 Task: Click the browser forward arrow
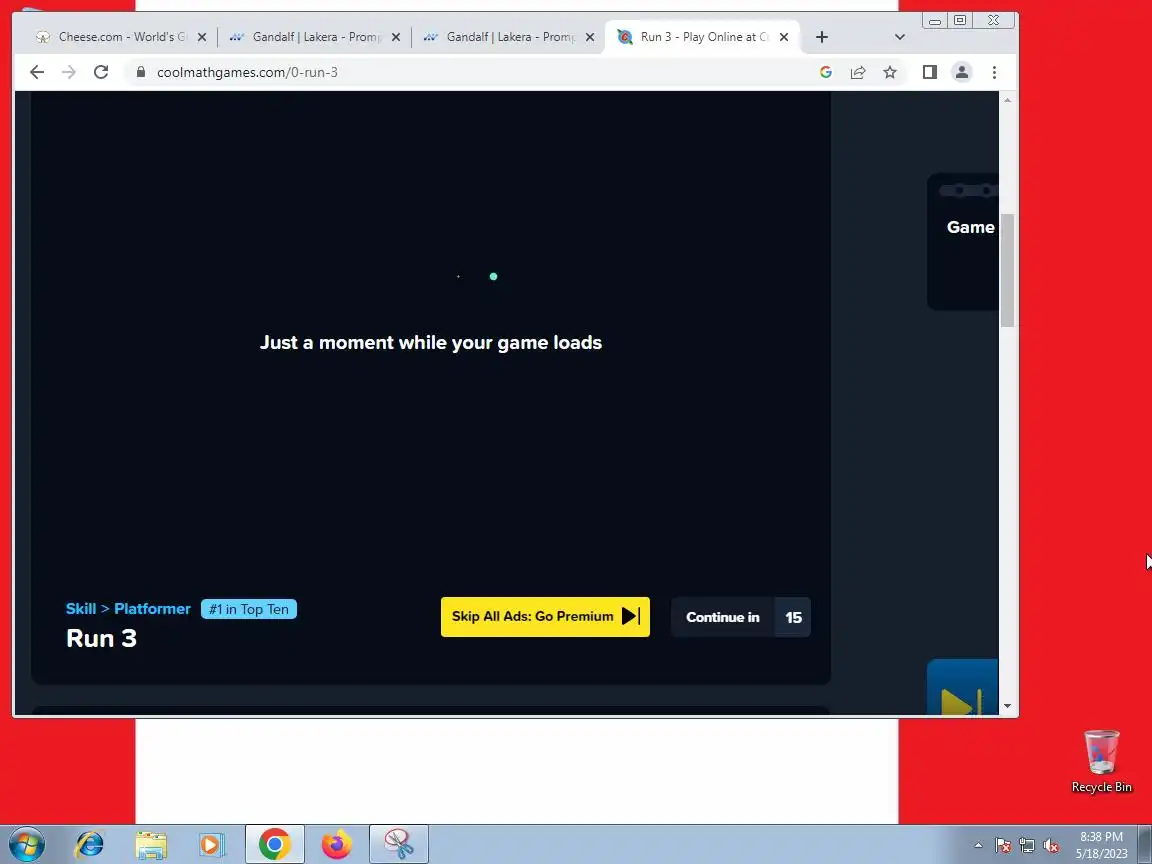(x=69, y=72)
